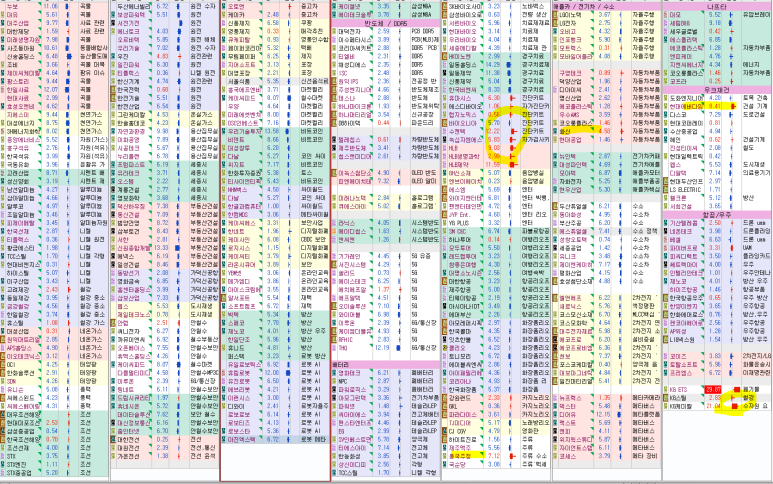Select the 포스코케미칼 stock row
The width and height of the screenshot is (773, 484).
click(x=606, y=365)
